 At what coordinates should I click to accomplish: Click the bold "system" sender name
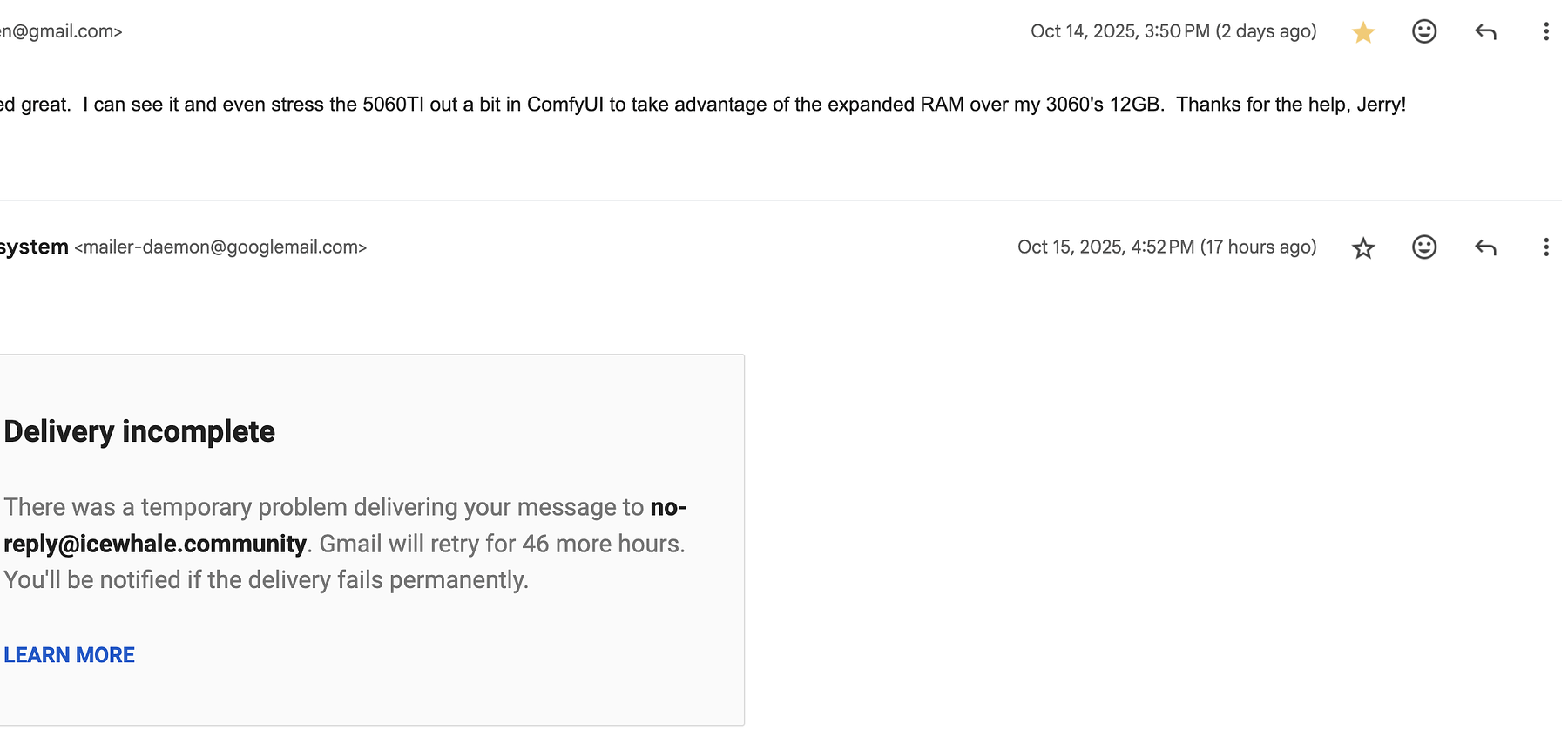pos(34,247)
